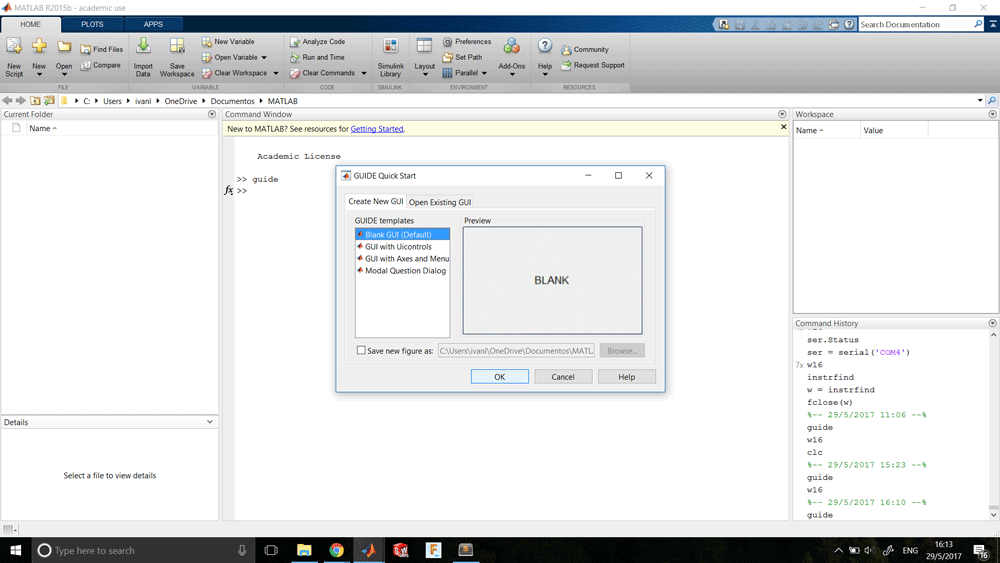
Task: Collapse the Details panel chevron
Action: pyautogui.click(x=210, y=422)
